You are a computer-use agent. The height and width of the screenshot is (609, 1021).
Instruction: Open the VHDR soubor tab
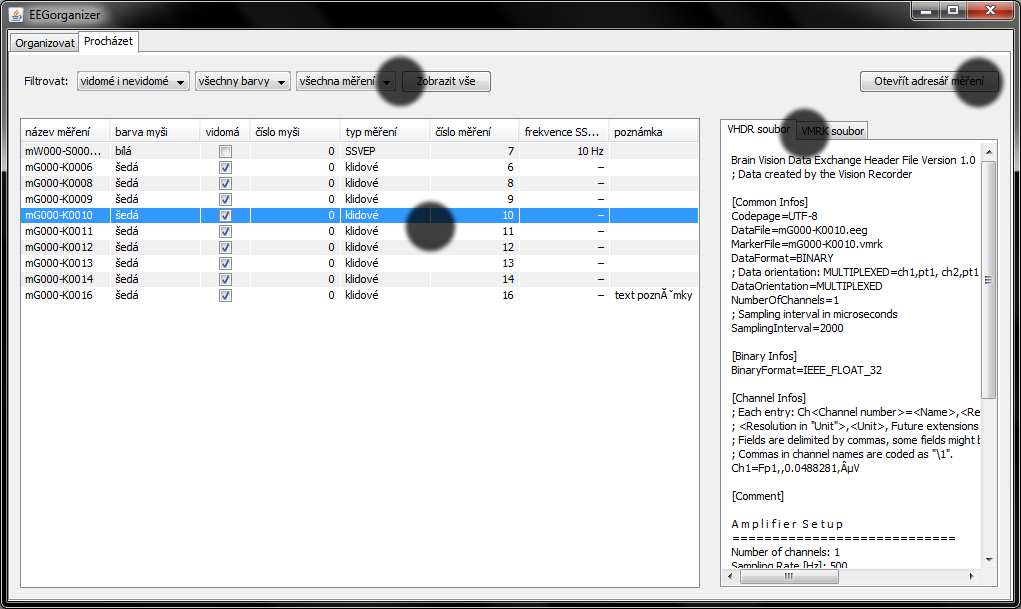(x=759, y=130)
